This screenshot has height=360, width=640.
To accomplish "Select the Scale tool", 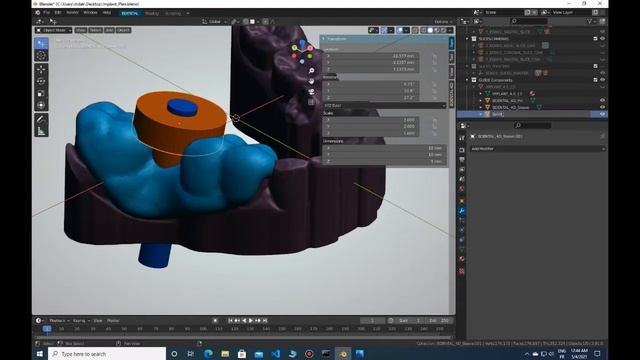I will coord(41,93).
